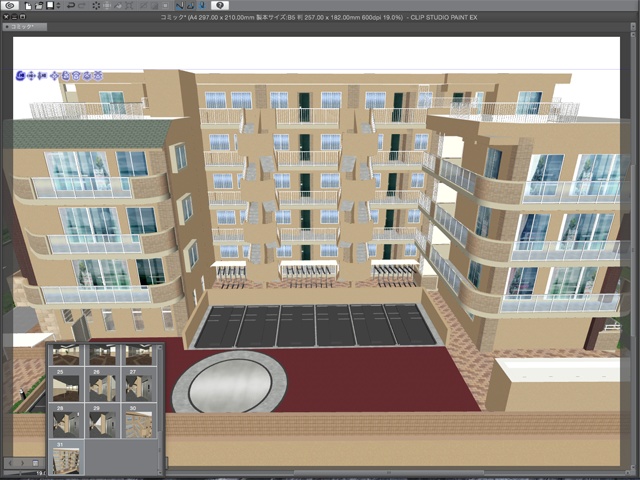The width and height of the screenshot is (640, 480).
Task: Open a file with the folder icon
Action: coord(39,6)
